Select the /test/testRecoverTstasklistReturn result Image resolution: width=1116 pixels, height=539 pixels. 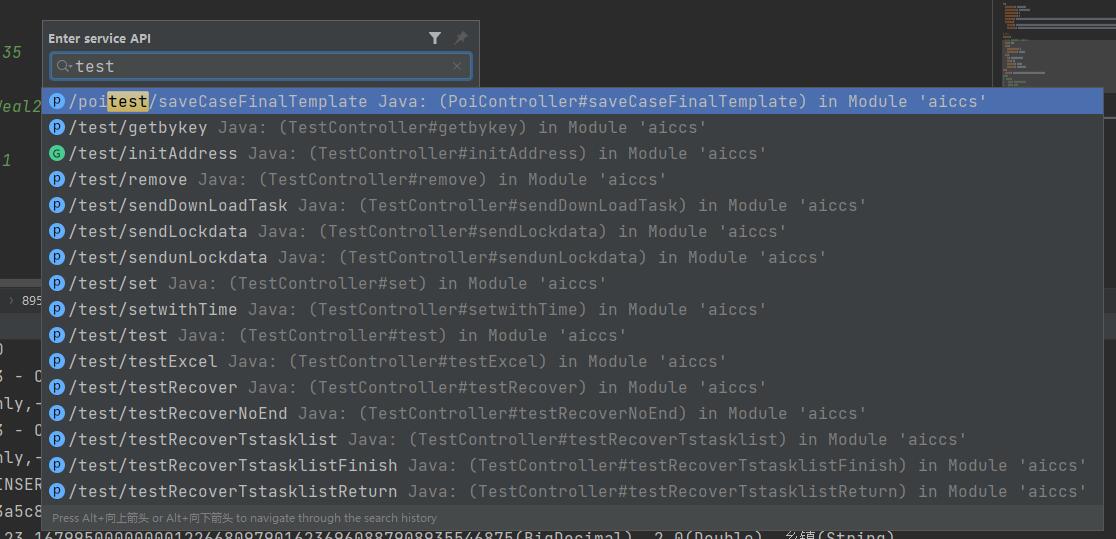[572, 491]
